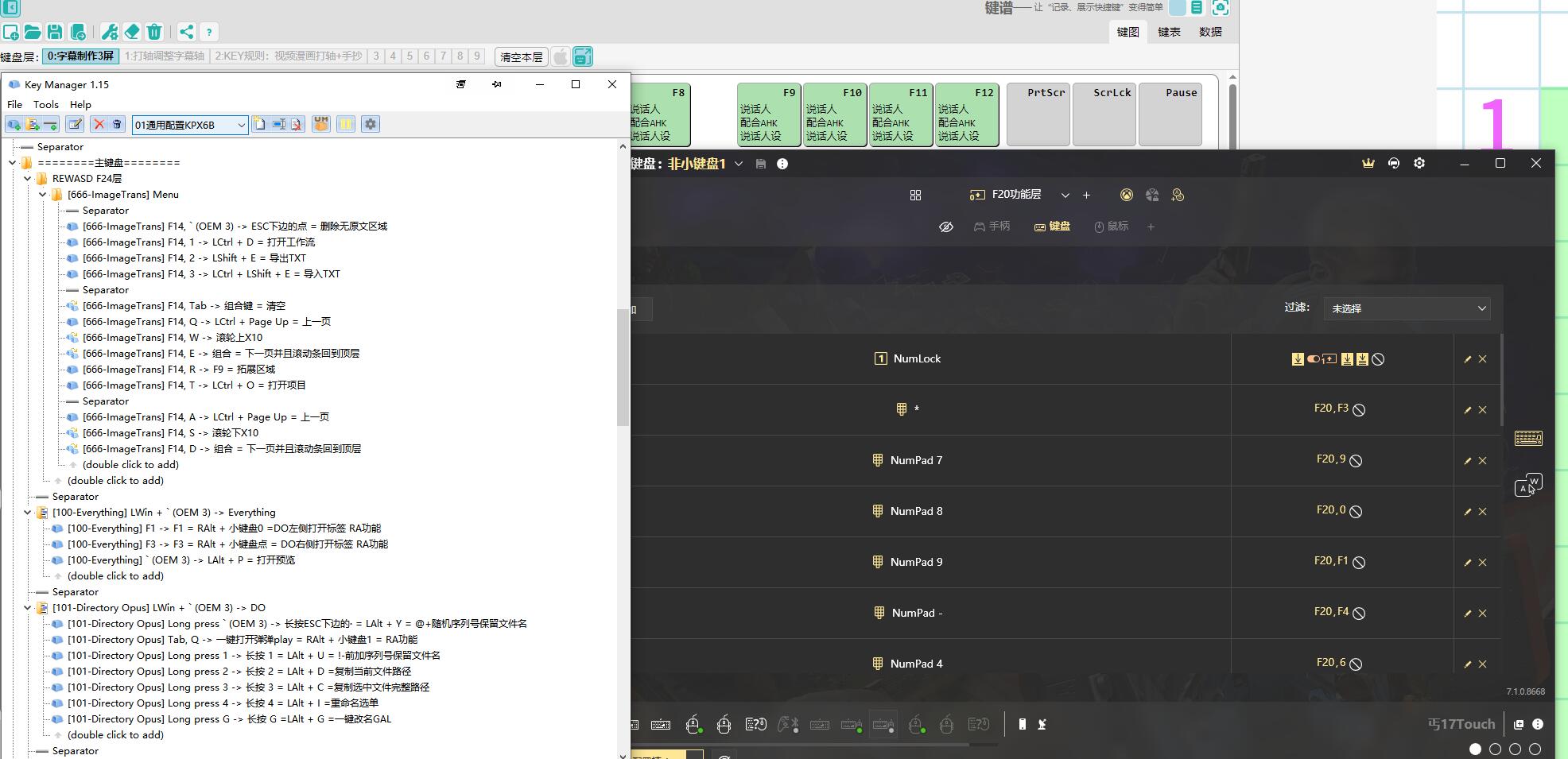Switch to the 键表 tab
Screen dimensions: 1568x759
pyautogui.click(x=1168, y=32)
